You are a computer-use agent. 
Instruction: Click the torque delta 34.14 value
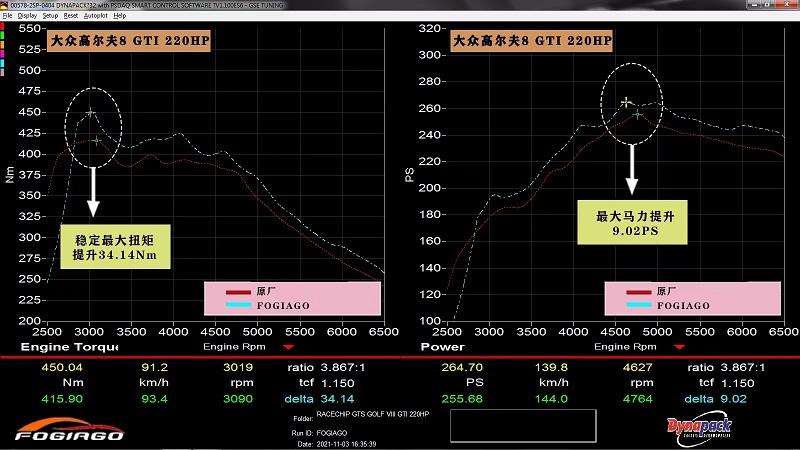(337, 399)
